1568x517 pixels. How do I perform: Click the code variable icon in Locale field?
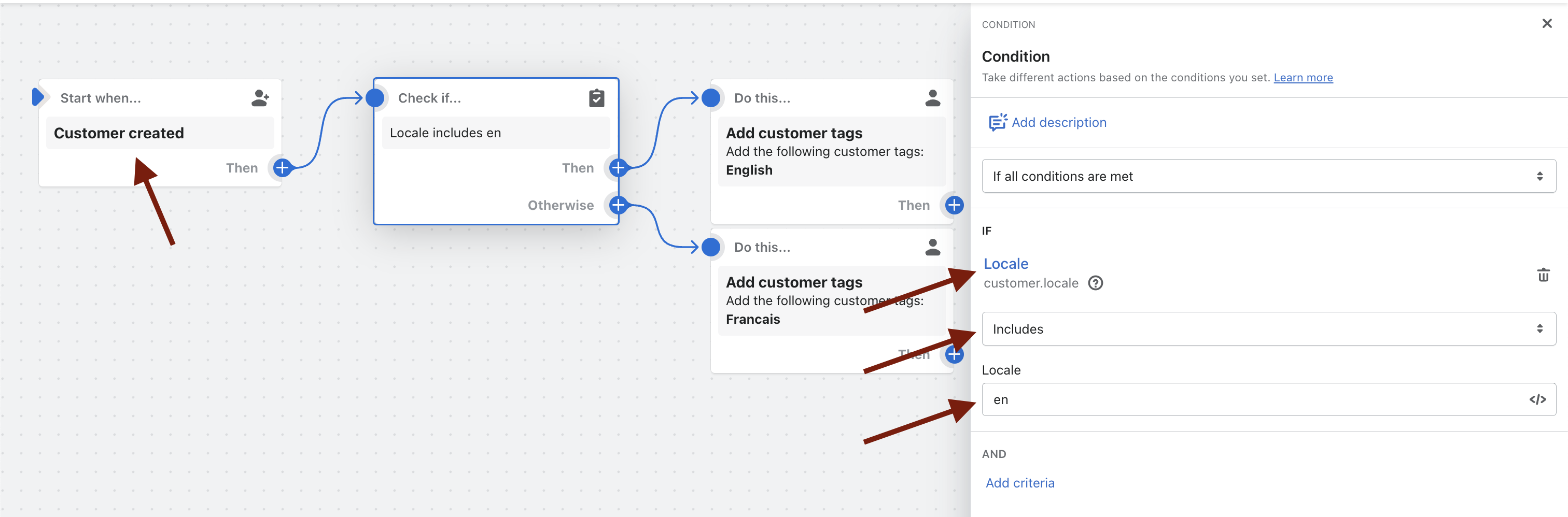tap(1537, 399)
